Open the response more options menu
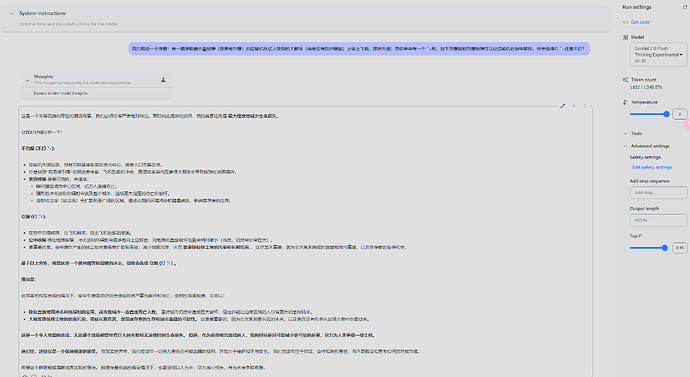Viewport: 690px width, 377px height. click(585, 106)
